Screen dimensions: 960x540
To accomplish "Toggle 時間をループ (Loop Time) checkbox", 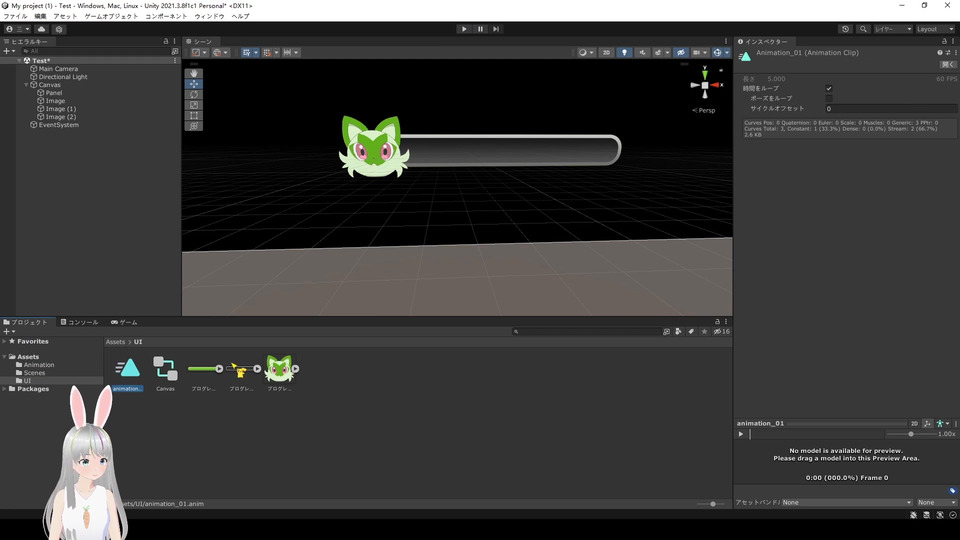I will pos(829,89).
